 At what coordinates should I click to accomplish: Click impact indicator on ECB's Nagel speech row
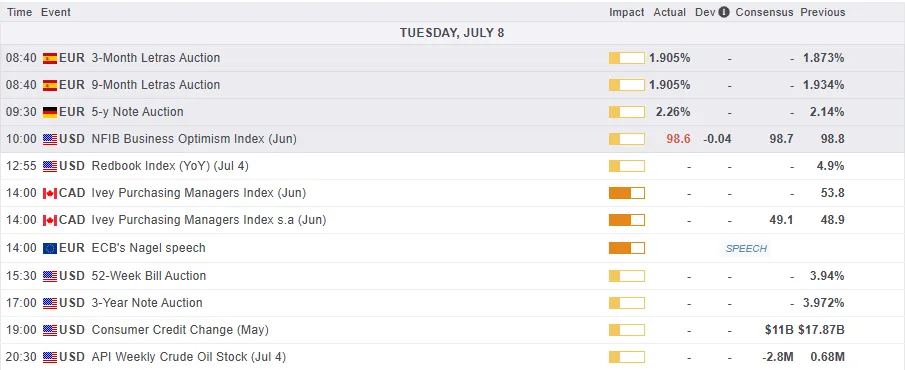pos(627,248)
